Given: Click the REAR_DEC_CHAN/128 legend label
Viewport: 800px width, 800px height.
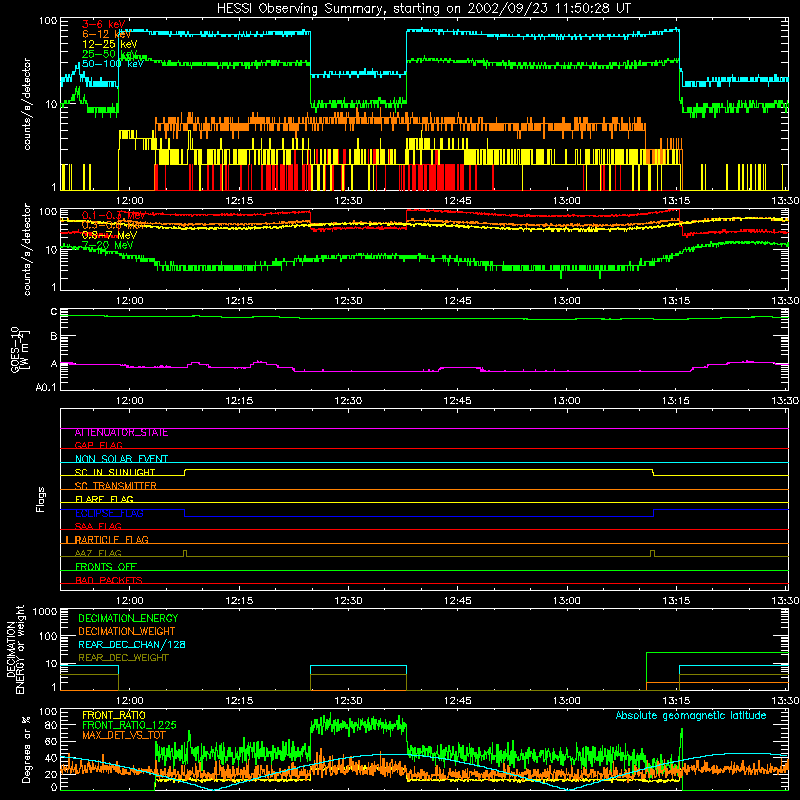Looking at the screenshot, I should (x=132, y=644).
